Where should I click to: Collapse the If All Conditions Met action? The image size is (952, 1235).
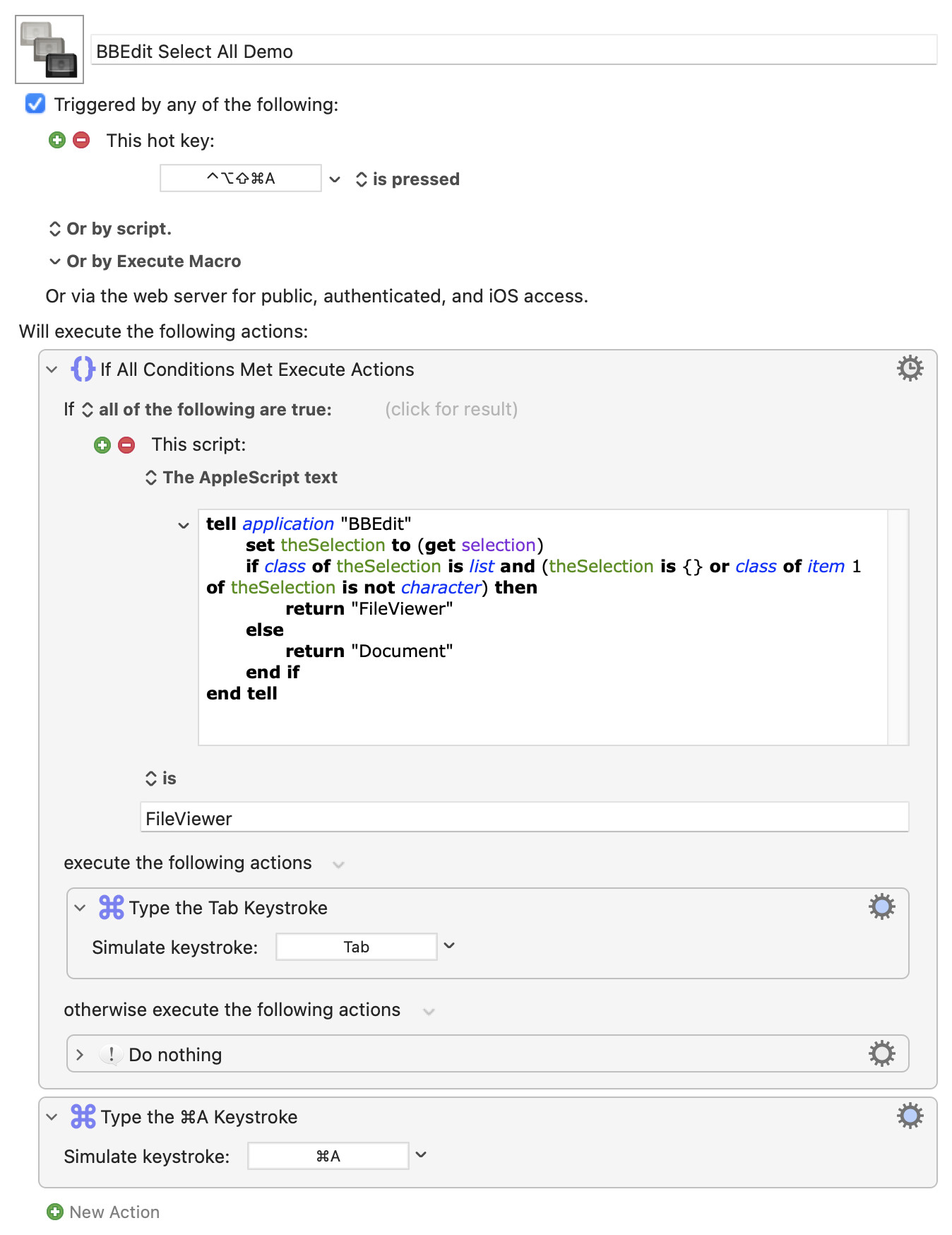[x=52, y=369]
